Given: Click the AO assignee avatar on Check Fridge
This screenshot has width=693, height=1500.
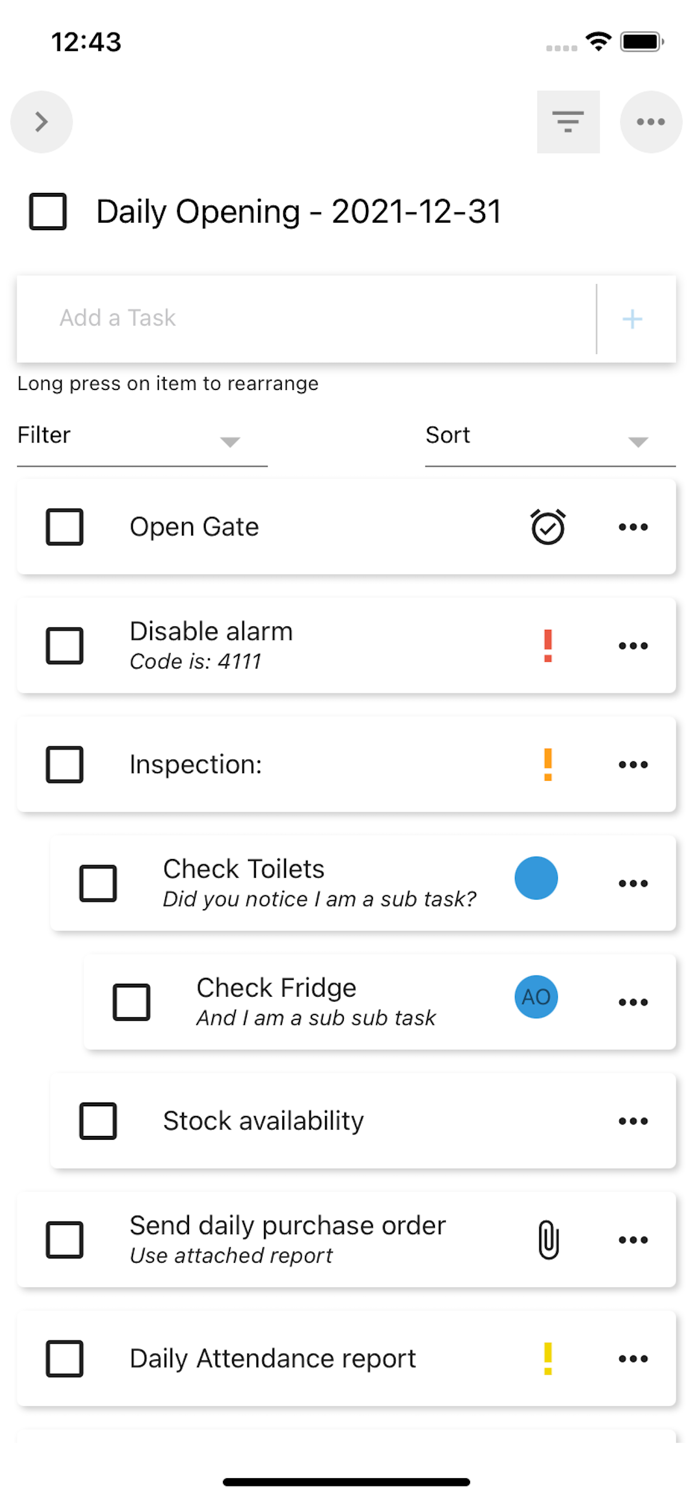Looking at the screenshot, I should [x=536, y=997].
